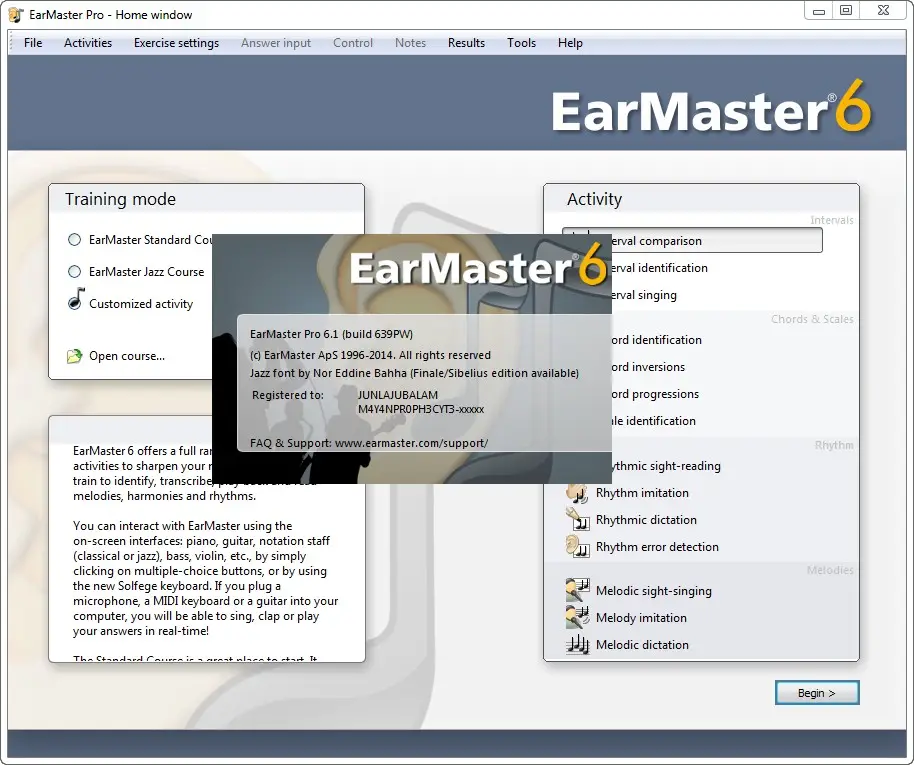Maximize the EarMaster Pro window
Viewport: 914px width, 765px height.
point(846,10)
